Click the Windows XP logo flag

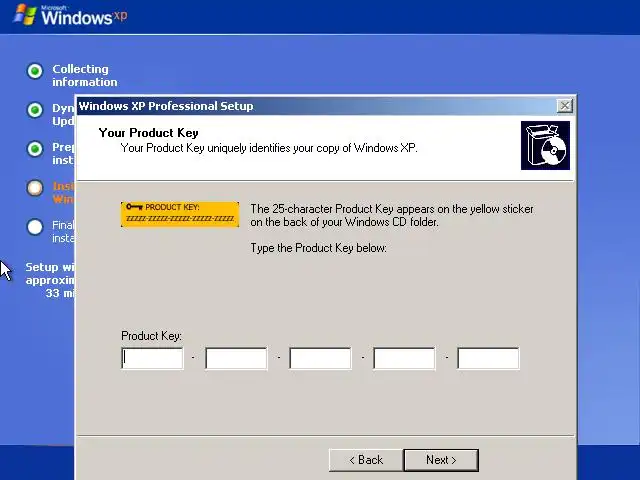click(25, 15)
